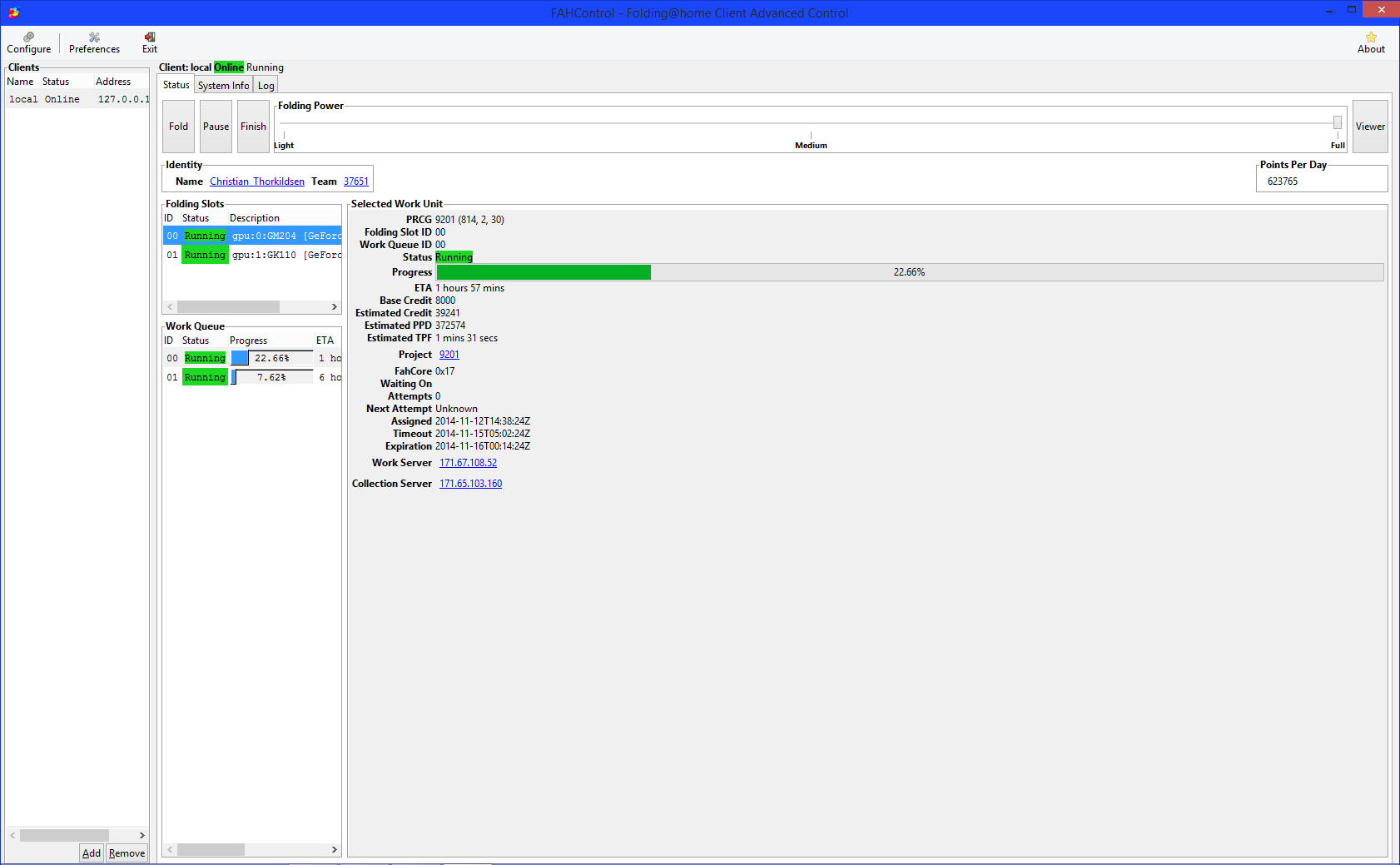Click Clients panel scrollbar right arrow
Viewport: 1400px width, 865px height.
pos(142,835)
